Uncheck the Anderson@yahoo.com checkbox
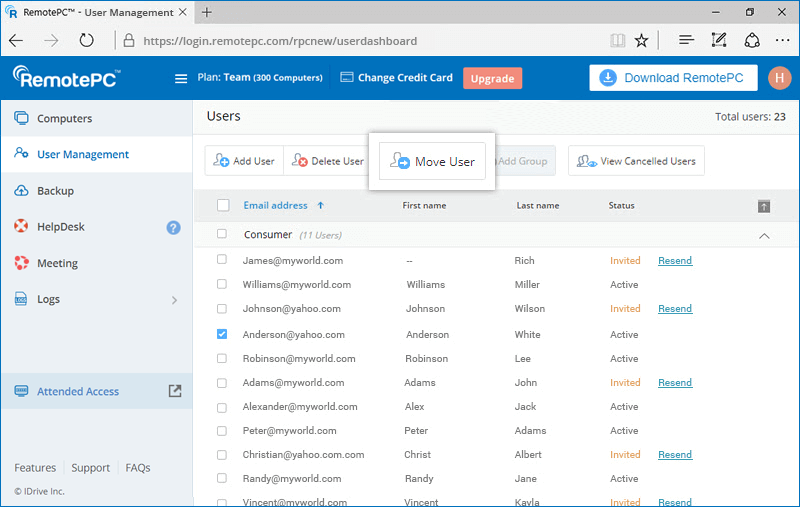The height and width of the screenshot is (507, 800). [222, 334]
